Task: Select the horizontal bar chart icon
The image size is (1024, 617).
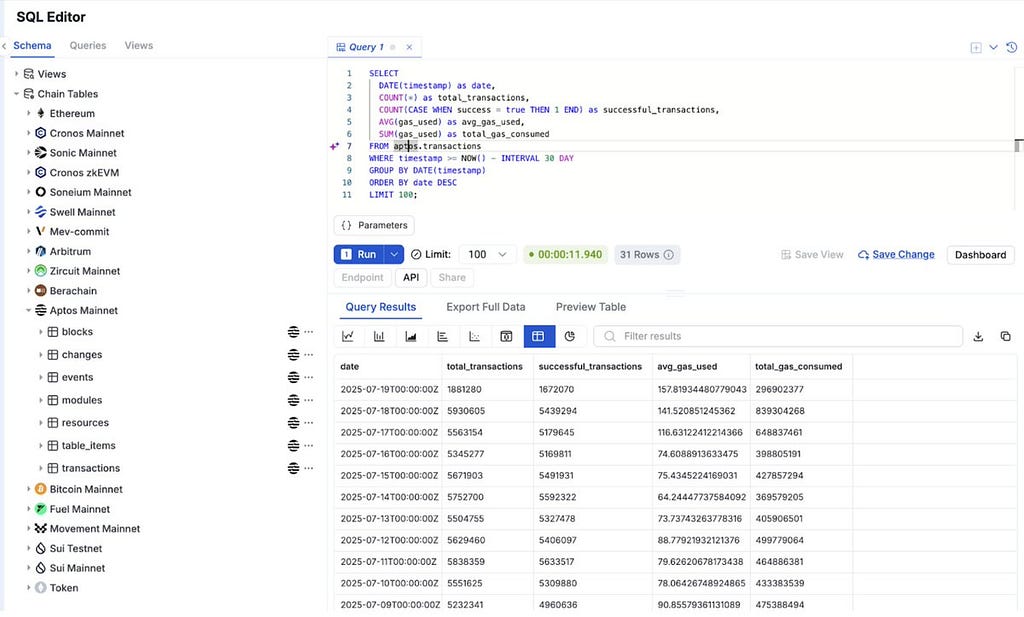Action: pos(442,336)
